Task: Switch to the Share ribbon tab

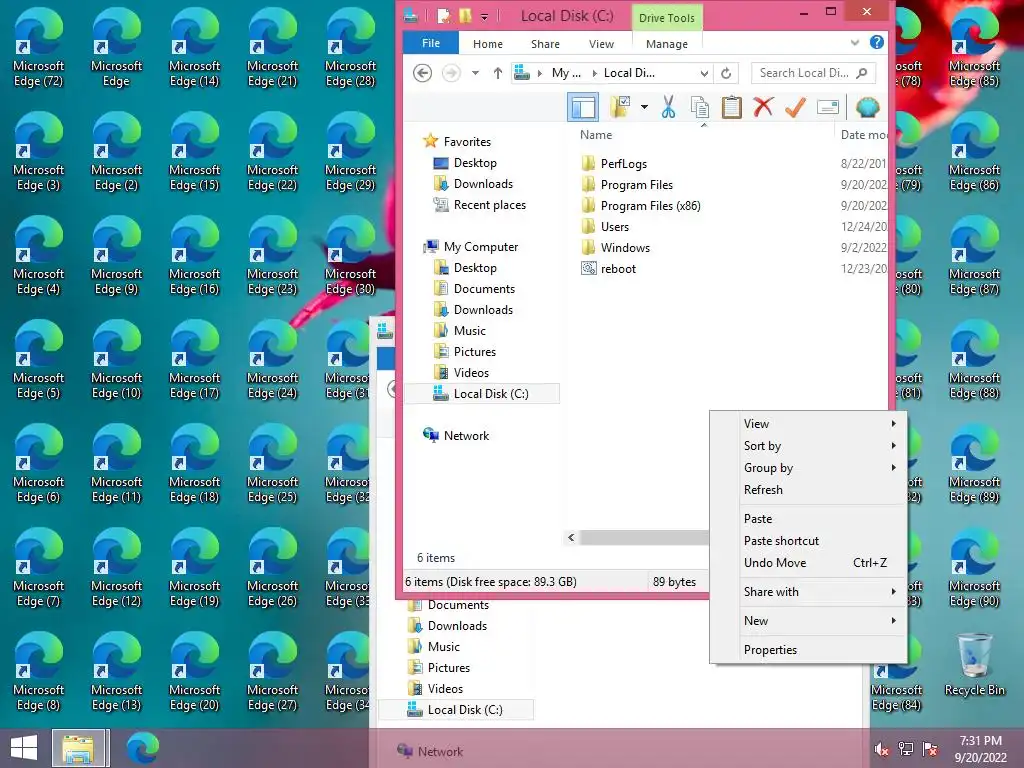Action: click(x=545, y=44)
